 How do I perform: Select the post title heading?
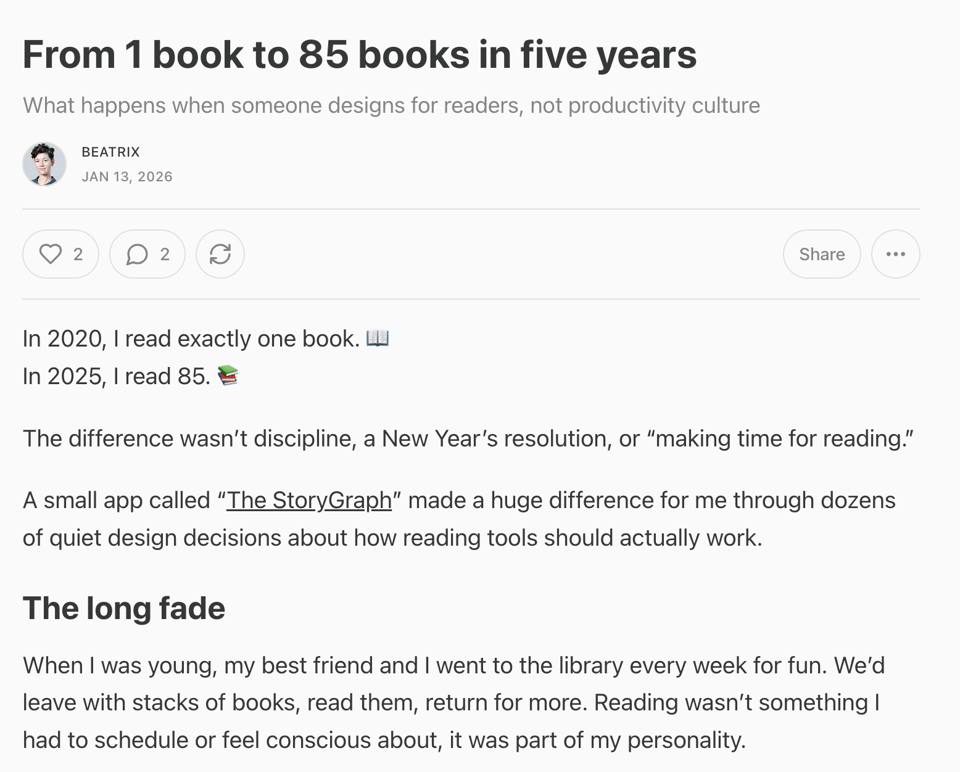coord(360,54)
